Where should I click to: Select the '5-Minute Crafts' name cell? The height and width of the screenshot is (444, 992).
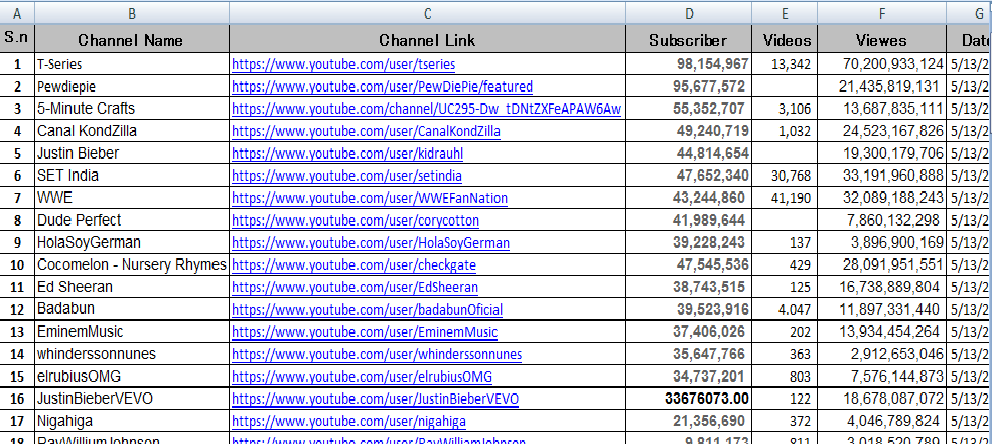(132, 109)
